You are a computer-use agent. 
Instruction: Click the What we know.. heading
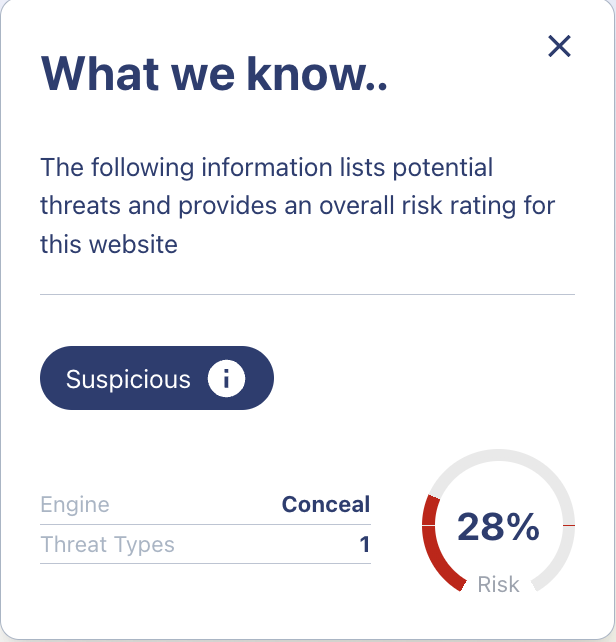[x=214, y=74]
